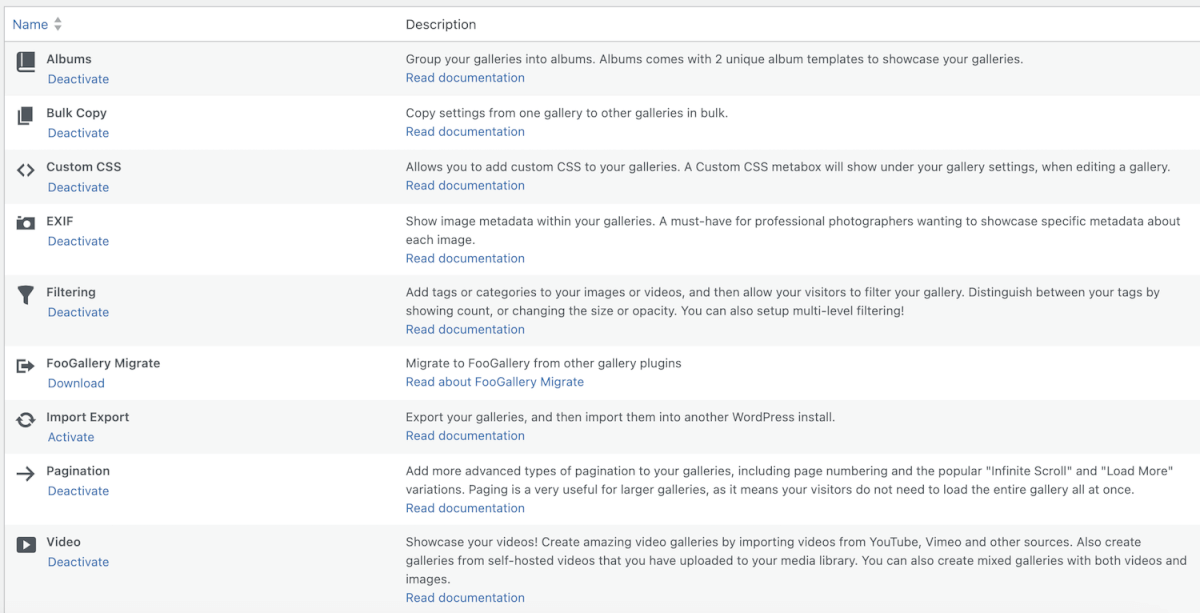Click the Pagination arrow icon

point(26,474)
